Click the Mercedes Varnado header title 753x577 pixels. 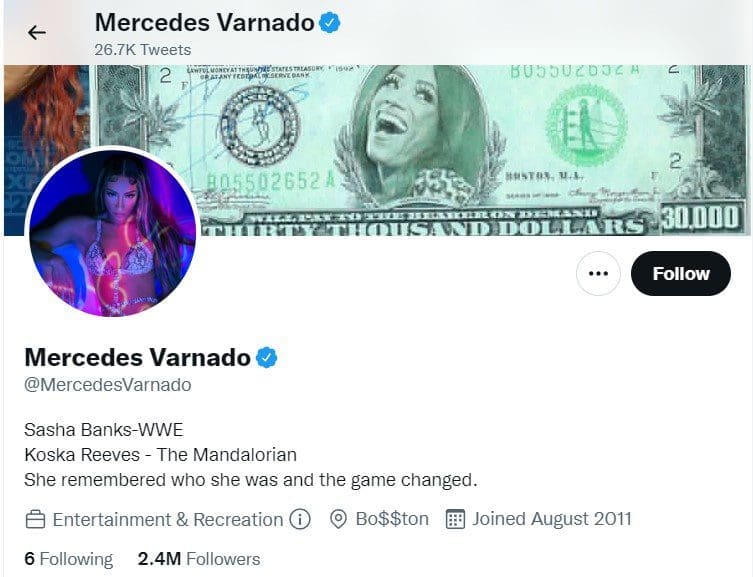click(205, 23)
